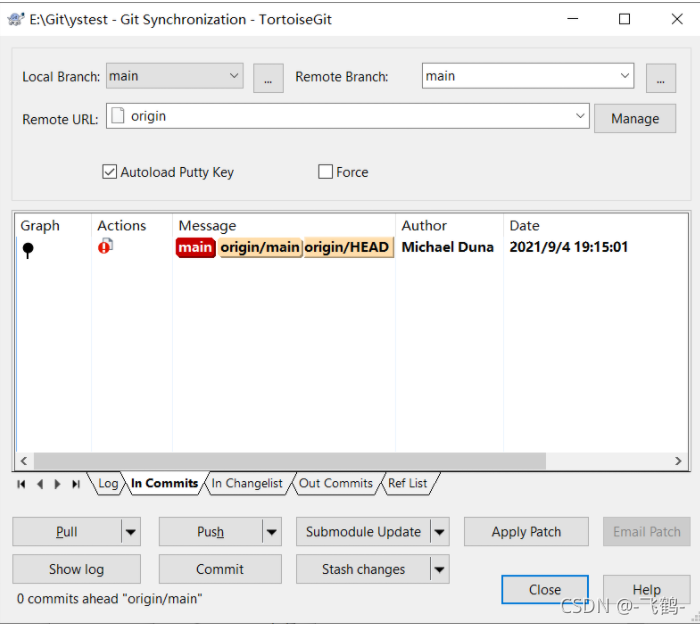Open the Pull button dropdown arrow
The image size is (700, 624).
pyautogui.click(x=131, y=532)
